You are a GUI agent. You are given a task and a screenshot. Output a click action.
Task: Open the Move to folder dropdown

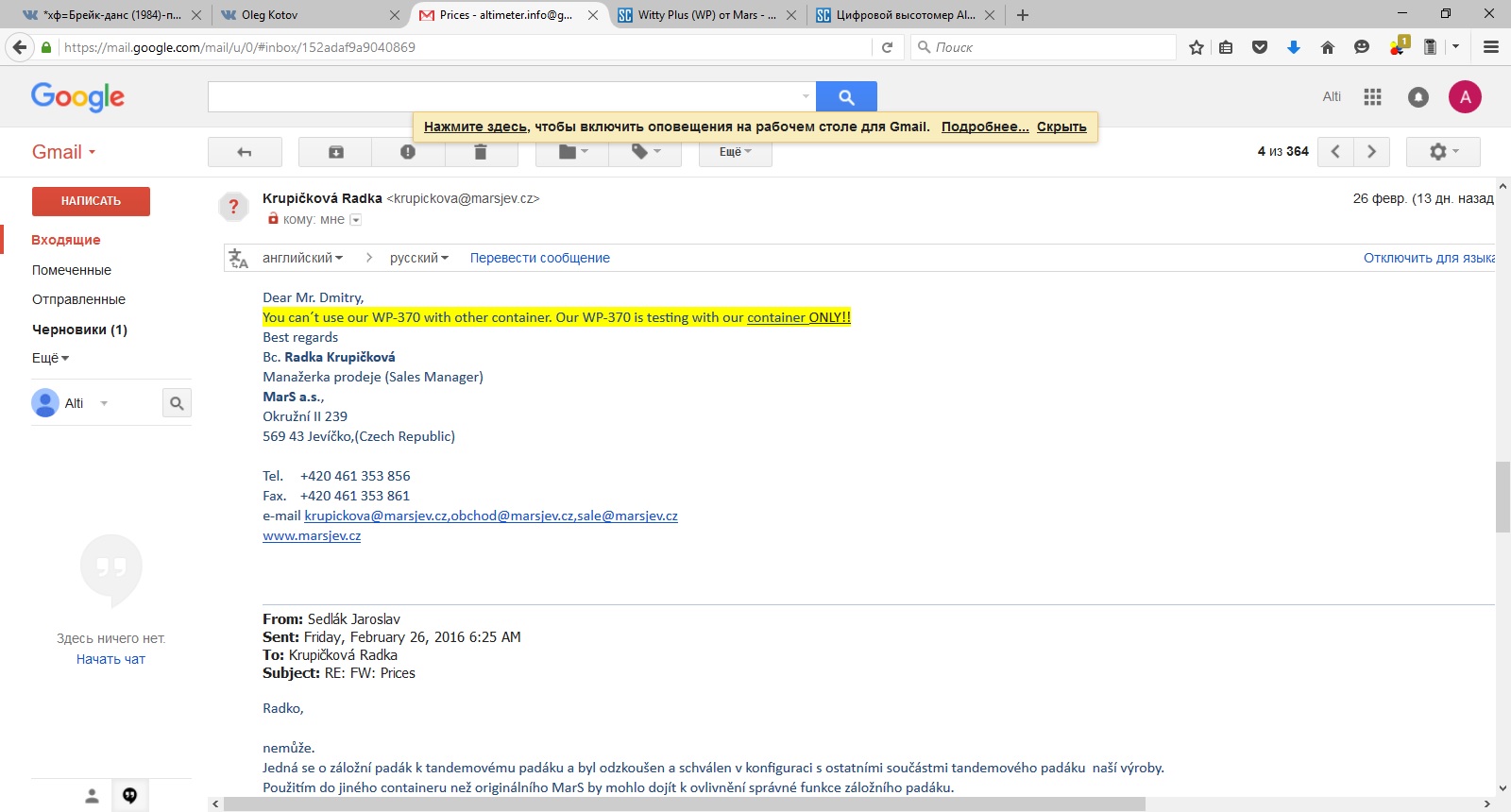coord(572,152)
